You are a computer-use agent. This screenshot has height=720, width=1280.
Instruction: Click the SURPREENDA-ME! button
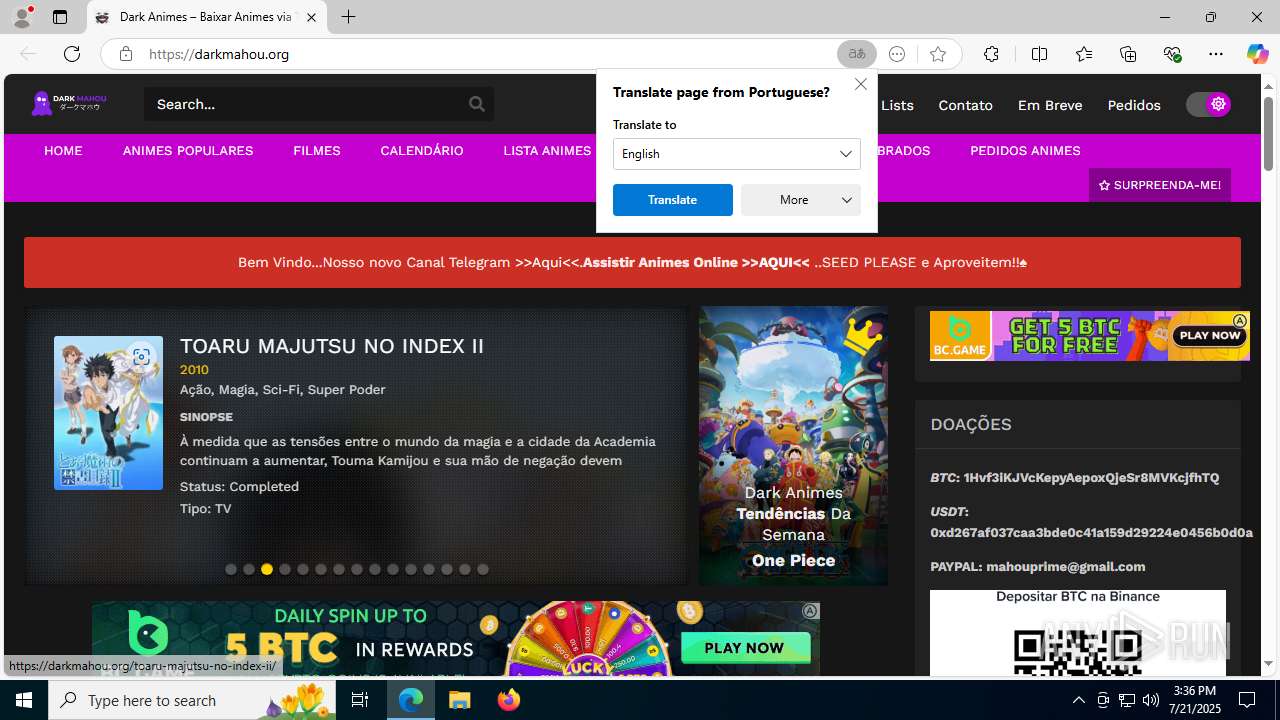1160,185
